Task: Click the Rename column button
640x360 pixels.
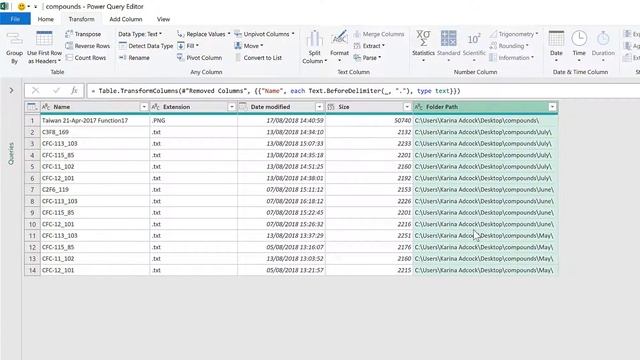Action: (x=134, y=58)
